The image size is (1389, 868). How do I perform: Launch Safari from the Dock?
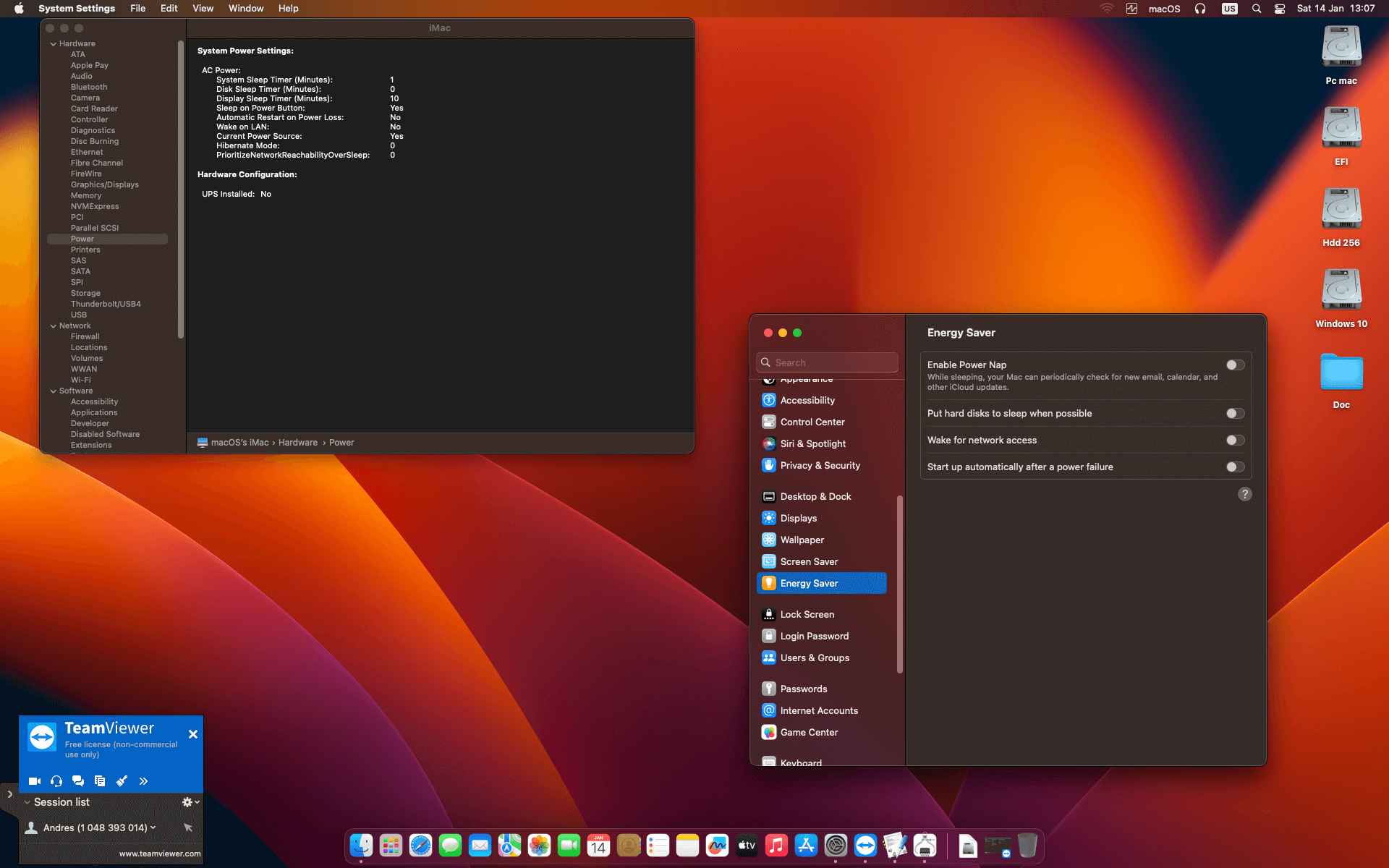[420, 845]
